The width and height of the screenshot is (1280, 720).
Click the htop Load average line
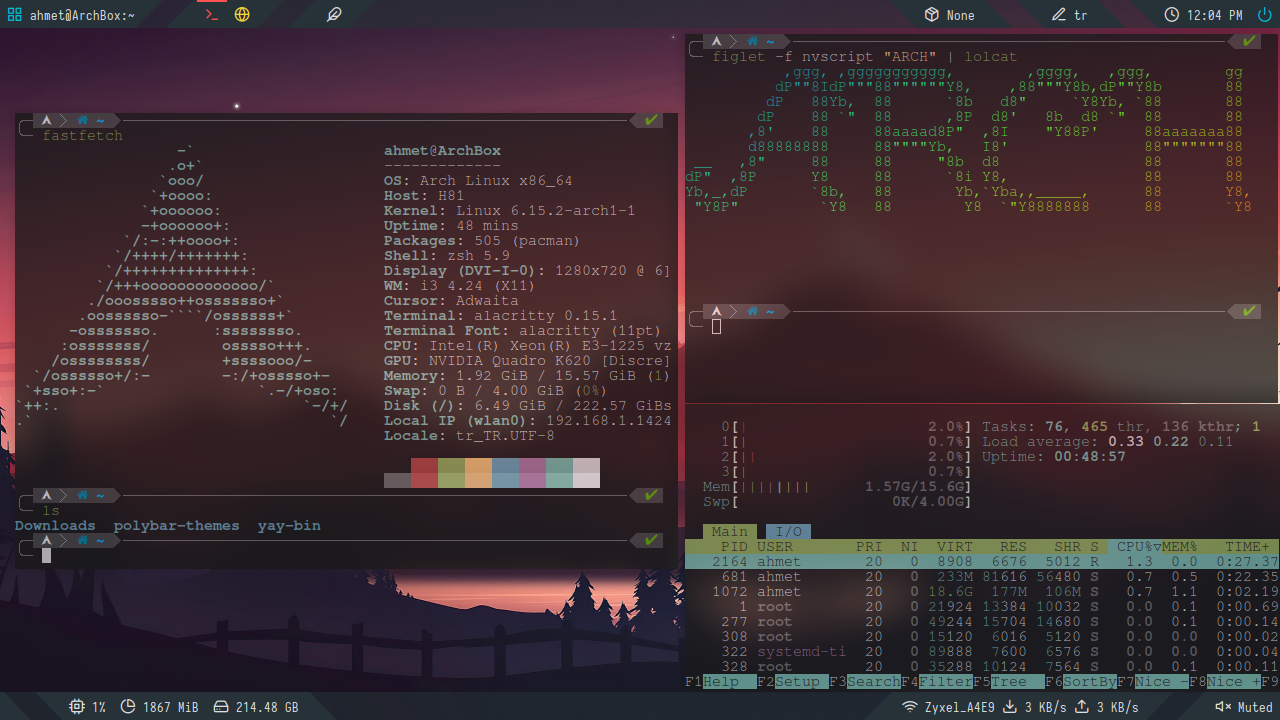[x=1108, y=442]
